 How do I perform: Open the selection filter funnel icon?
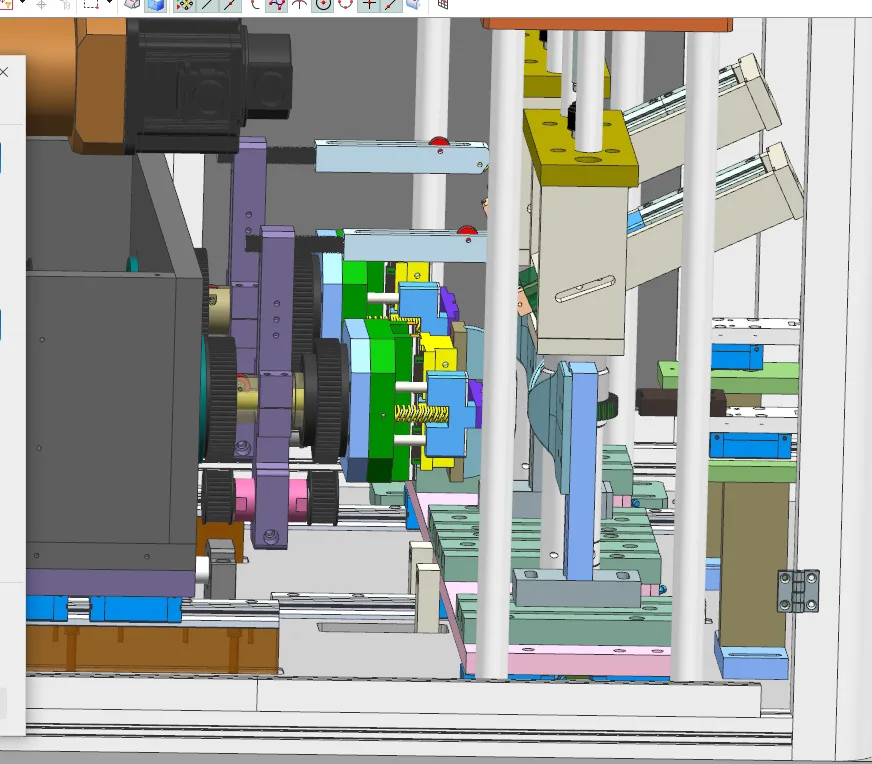coord(6,4)
